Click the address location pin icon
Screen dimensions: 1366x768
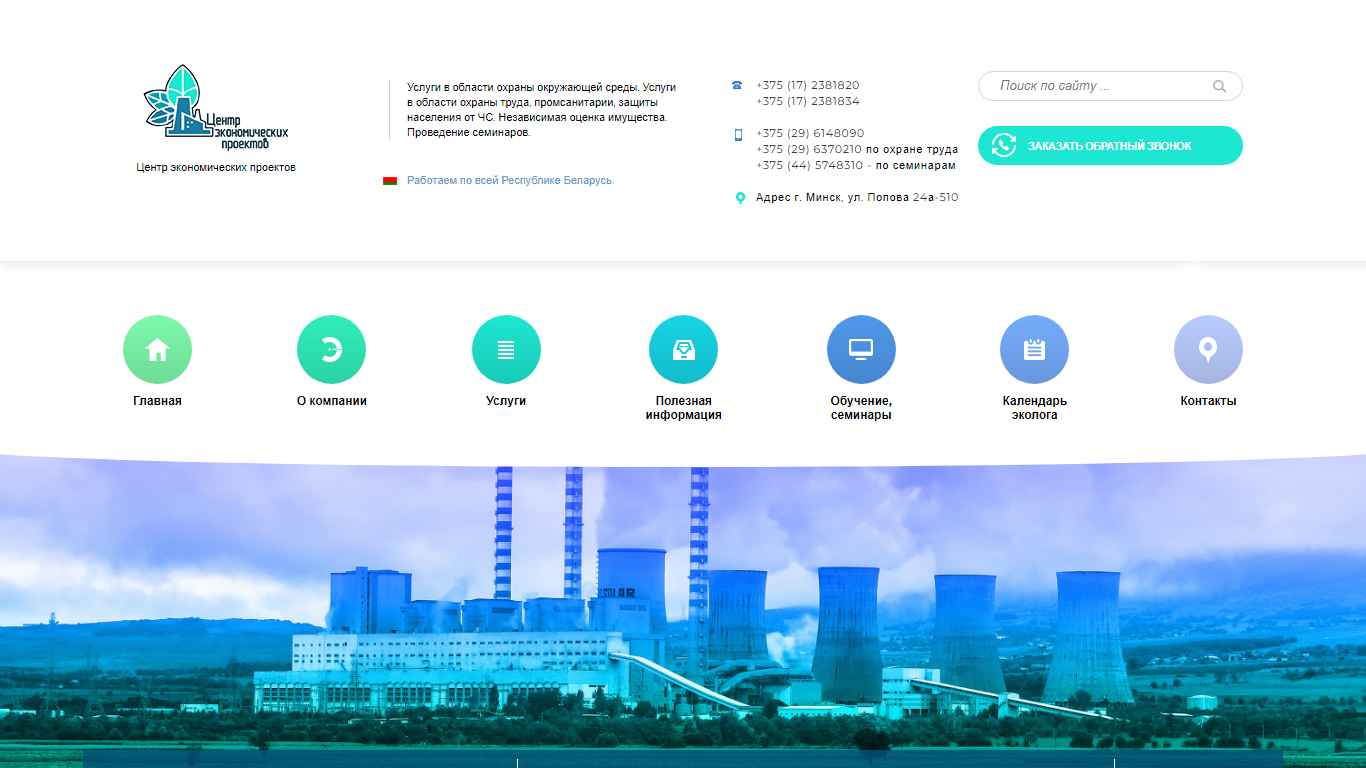pyautogui.click(x=740, y=198)
